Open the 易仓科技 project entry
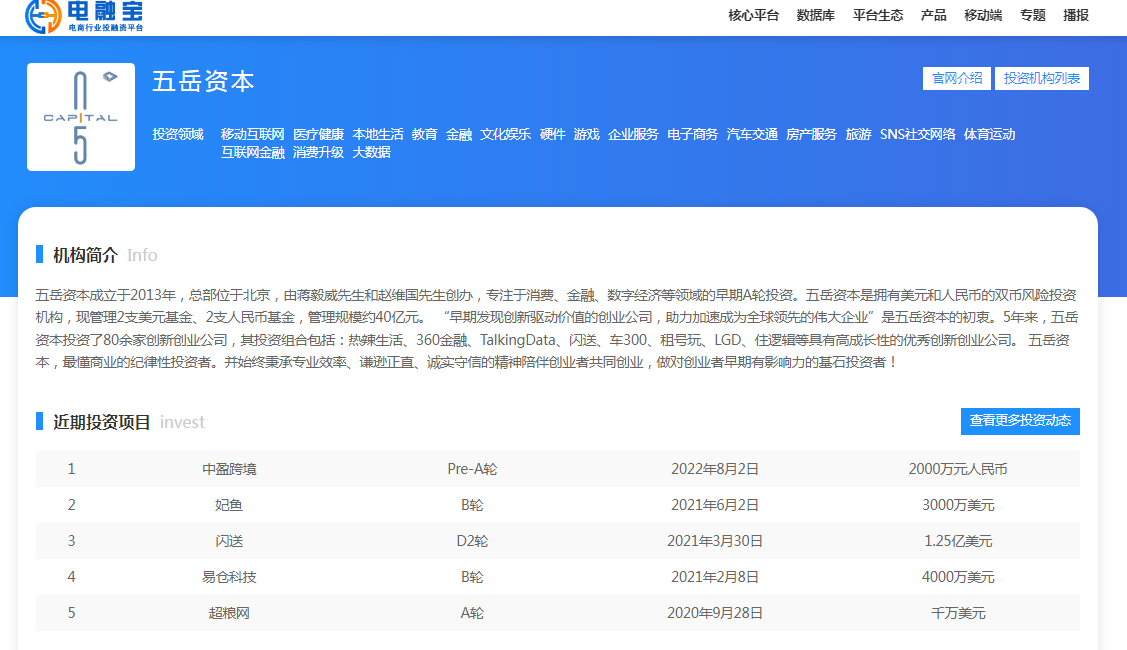Screen dimensions: 1127x650 pos(229,577)
